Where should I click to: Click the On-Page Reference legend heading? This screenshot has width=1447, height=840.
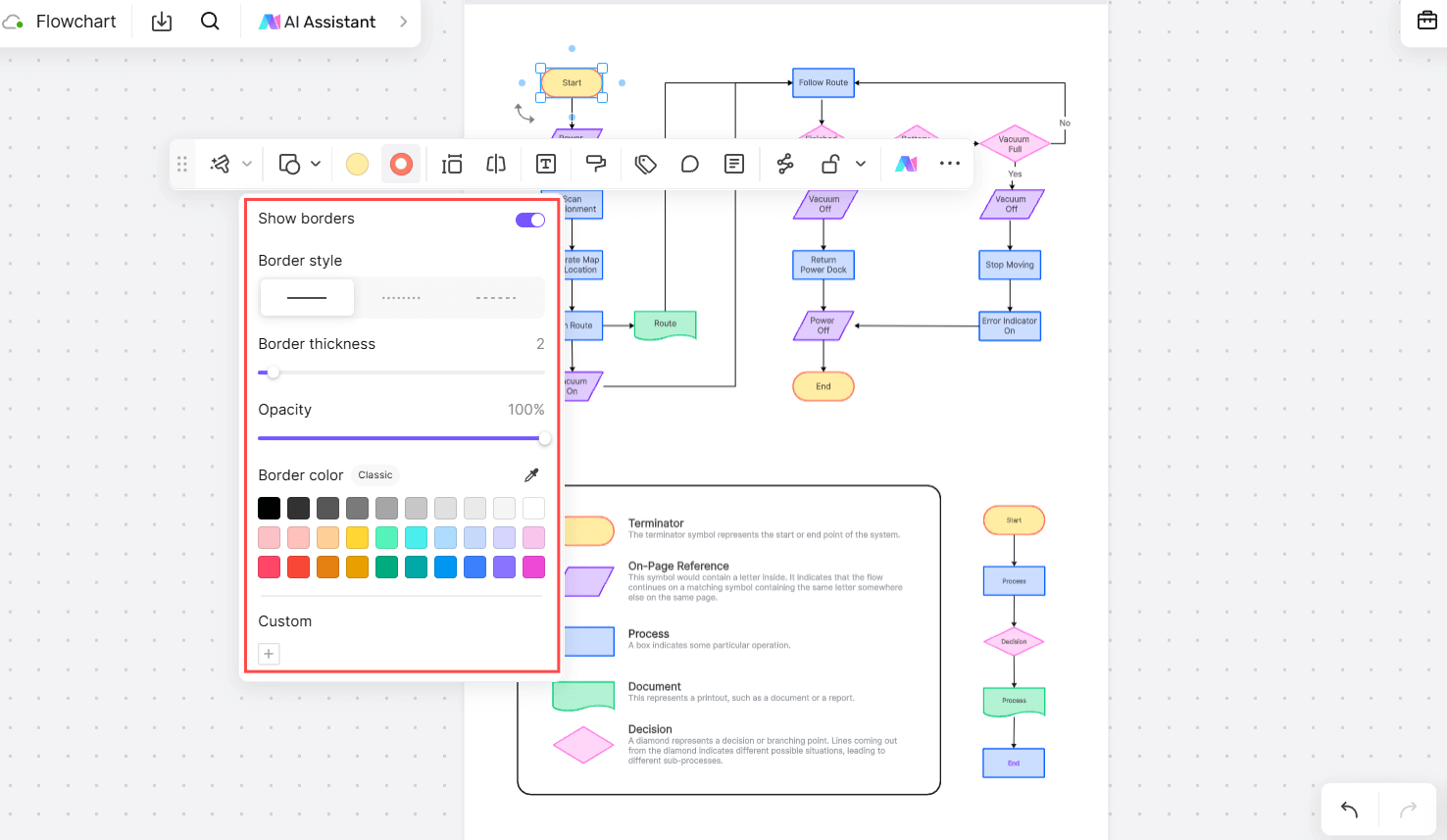(x=678, y=567)
